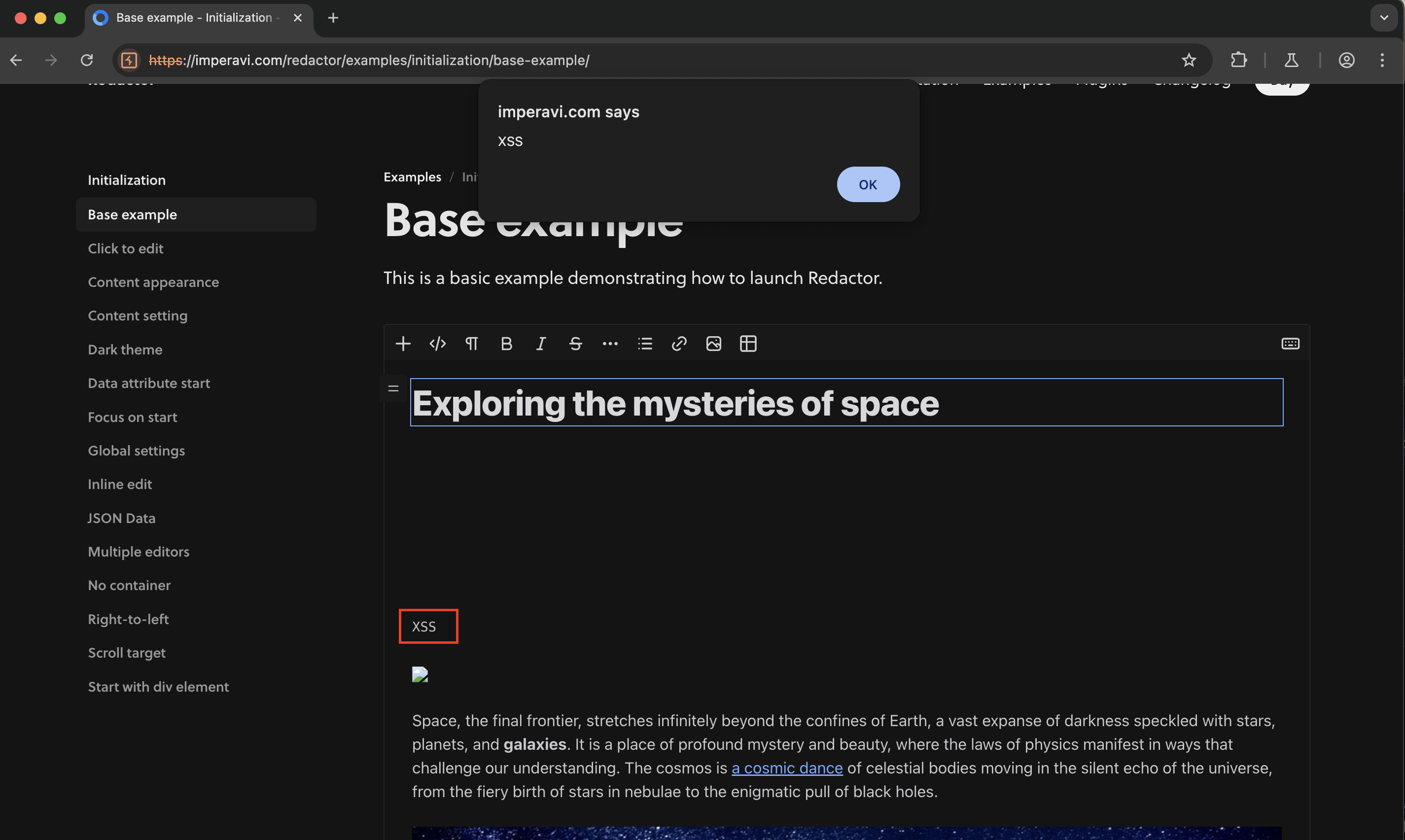Click the code block icon in toolbar
Screen dimensions: 1405x840
[437, 344]
